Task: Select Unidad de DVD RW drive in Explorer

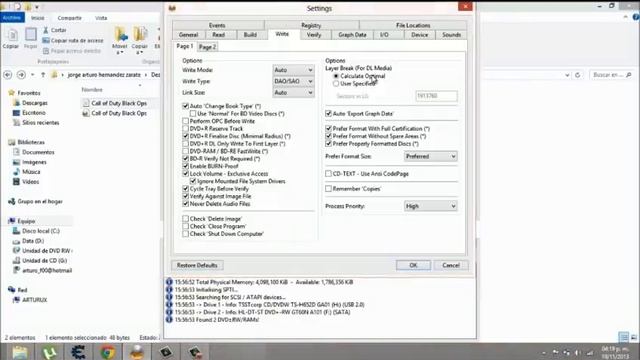Action: click(46, 251)
